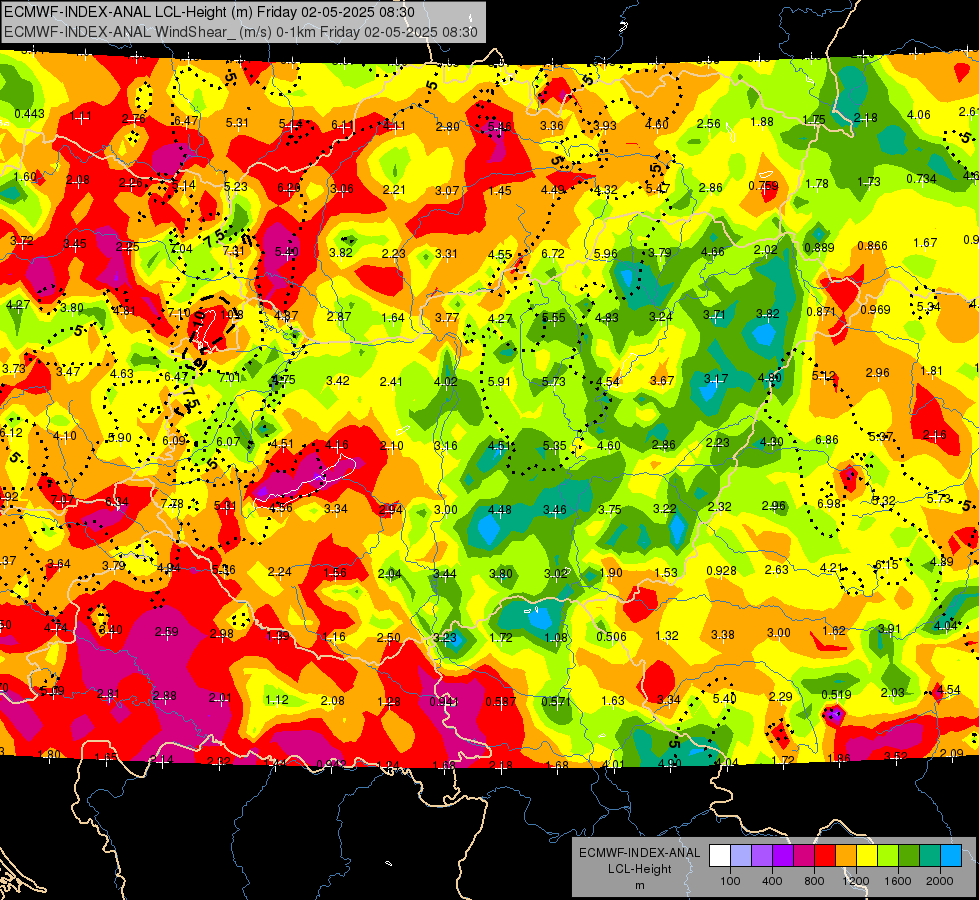979x900 pixels.
Task: Click the wind shear value 3.67
Action: point(662,381)
